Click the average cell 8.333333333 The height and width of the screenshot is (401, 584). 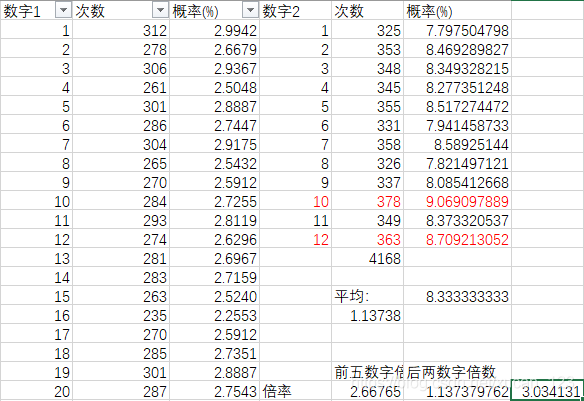[457, 296]
